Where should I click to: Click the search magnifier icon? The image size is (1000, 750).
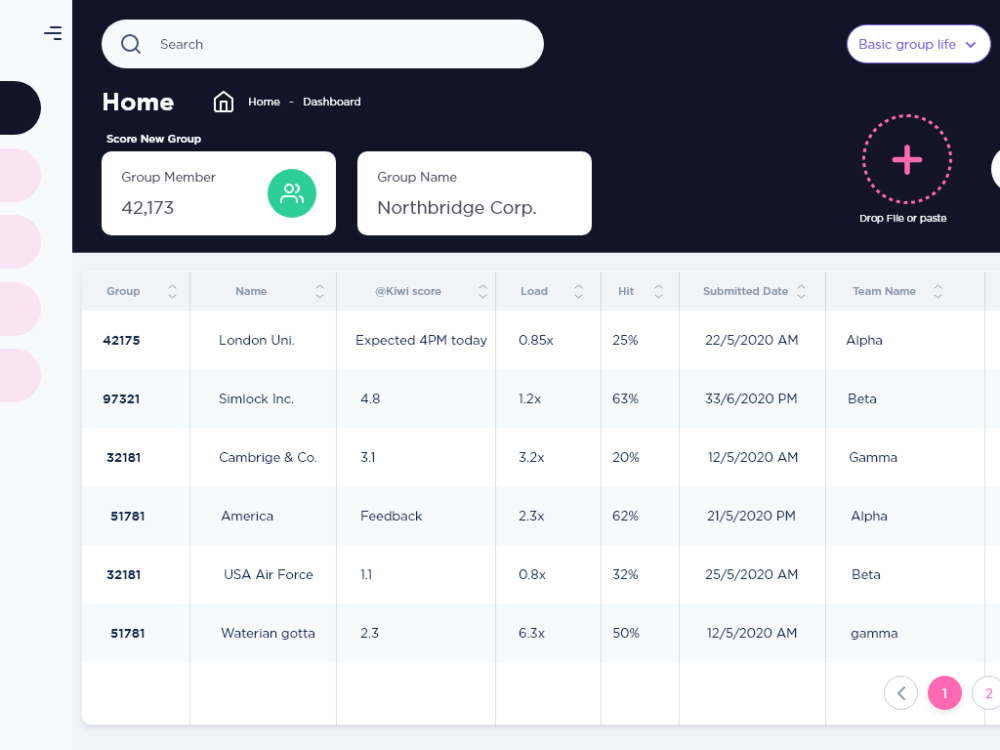click(x=131, y=44)
